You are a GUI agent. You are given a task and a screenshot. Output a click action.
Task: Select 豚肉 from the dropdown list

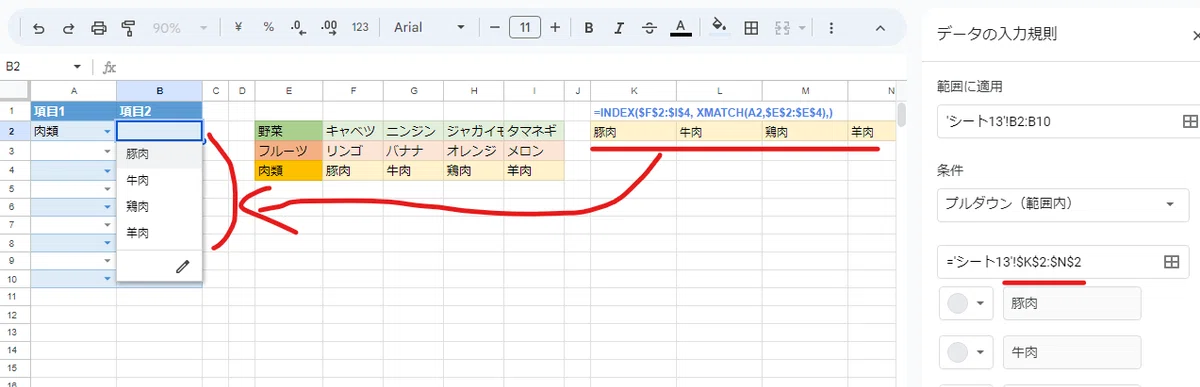[x=159, y=155]
